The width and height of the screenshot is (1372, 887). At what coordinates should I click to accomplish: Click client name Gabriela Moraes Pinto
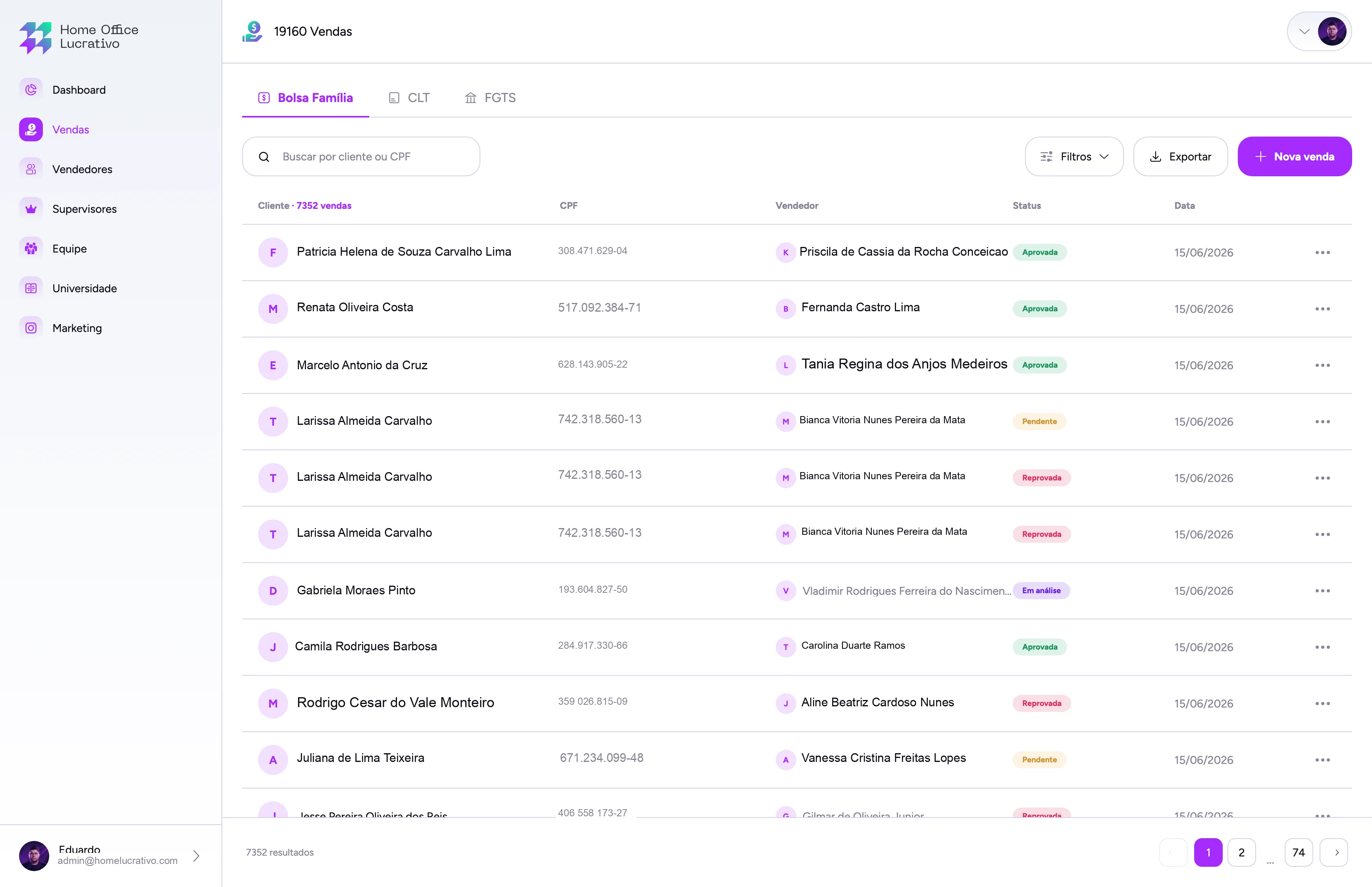pos(356,590)
